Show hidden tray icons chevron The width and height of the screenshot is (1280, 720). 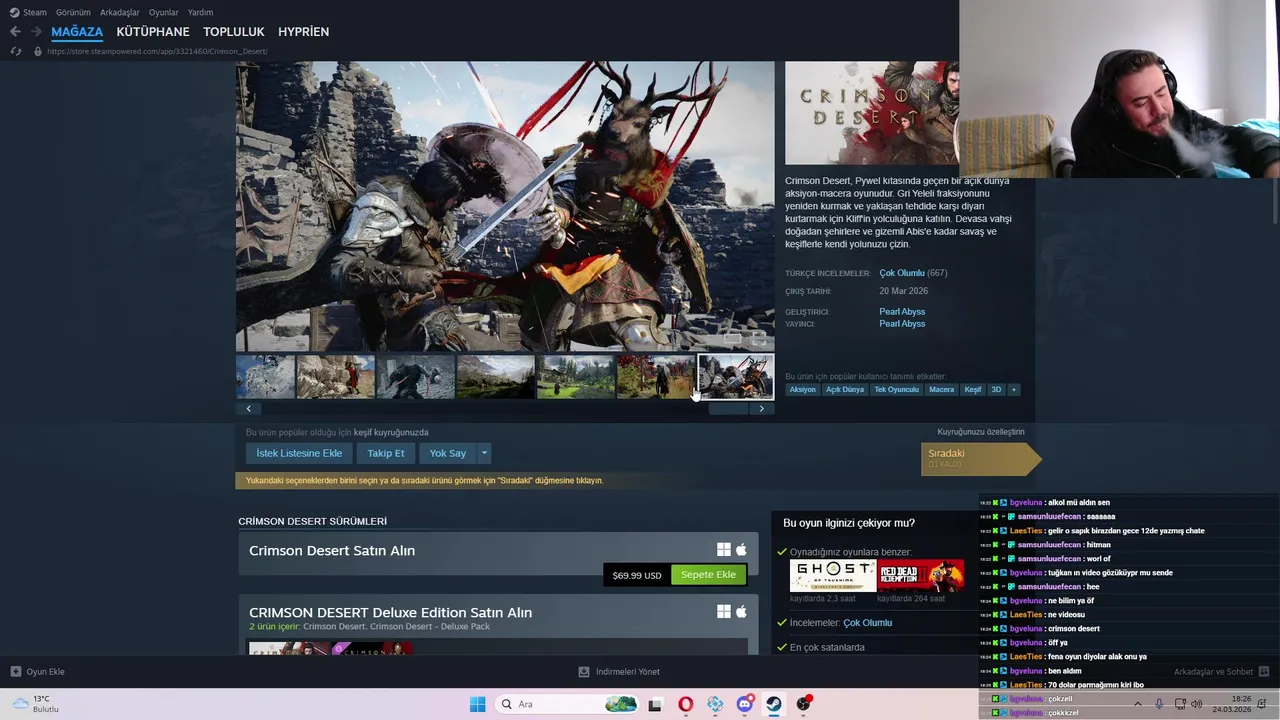pos(1137,704)
